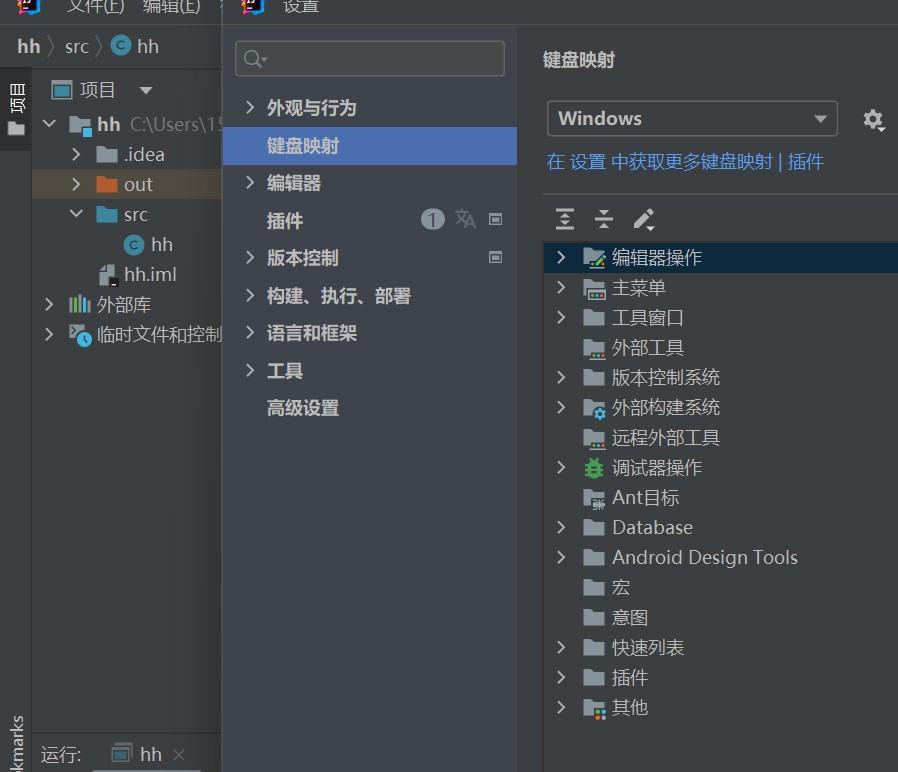This screenshot has height=772, width=898.
Task: Click the 临时文件和控制 scratch icon
Action: pos(80,335)
